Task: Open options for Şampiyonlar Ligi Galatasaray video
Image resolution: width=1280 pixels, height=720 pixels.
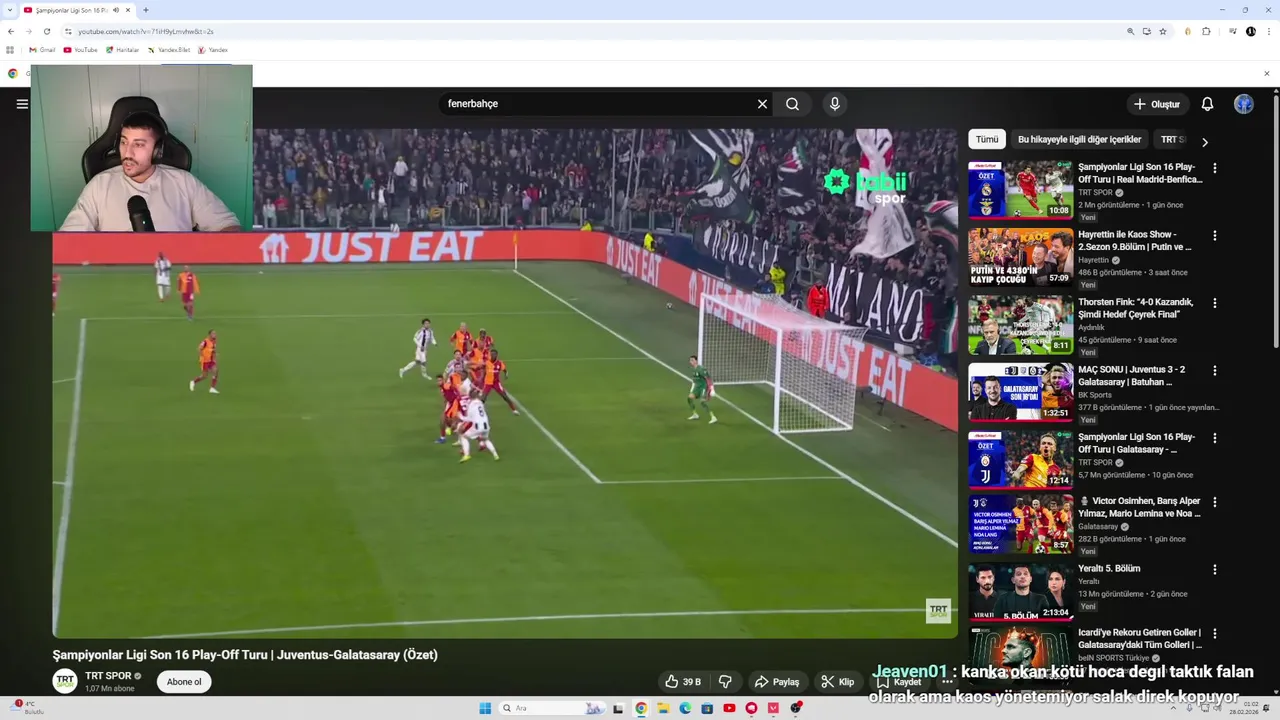Action: 1215,438
